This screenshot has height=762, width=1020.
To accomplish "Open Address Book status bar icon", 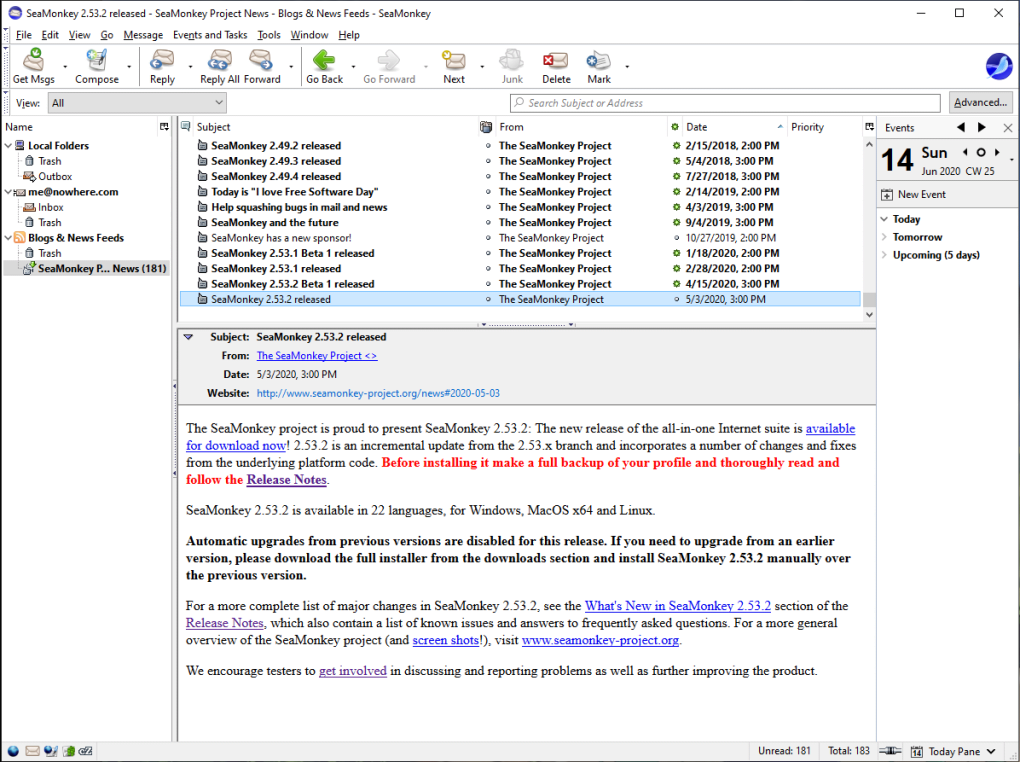I will (x=68, y=751).
